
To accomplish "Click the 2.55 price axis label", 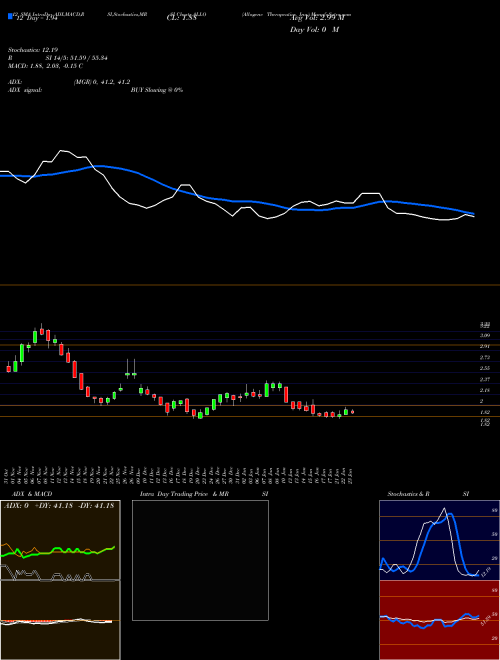I will pos(485,368).
